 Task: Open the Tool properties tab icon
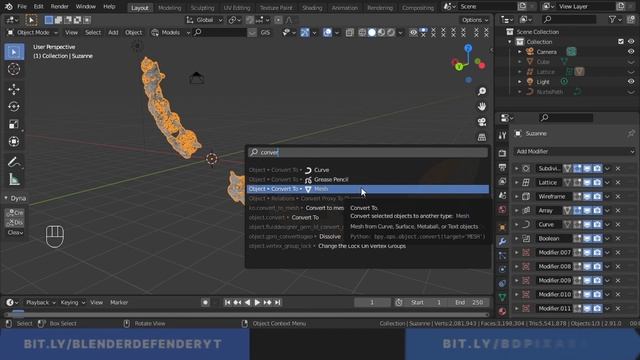click(502, 136)
